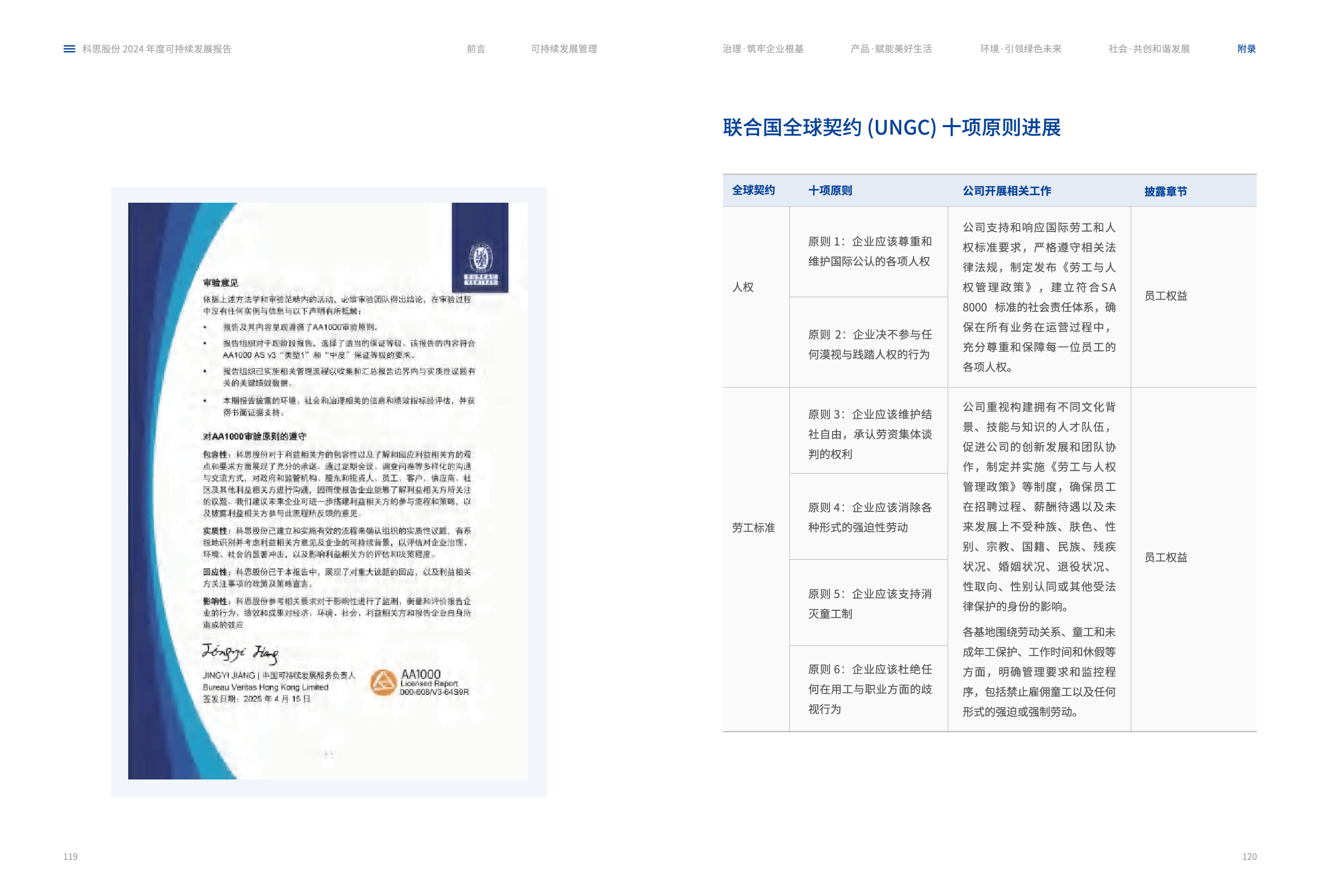
Task: Click 员工权益 link beside 劳工标准
Action: point(1166,558)
